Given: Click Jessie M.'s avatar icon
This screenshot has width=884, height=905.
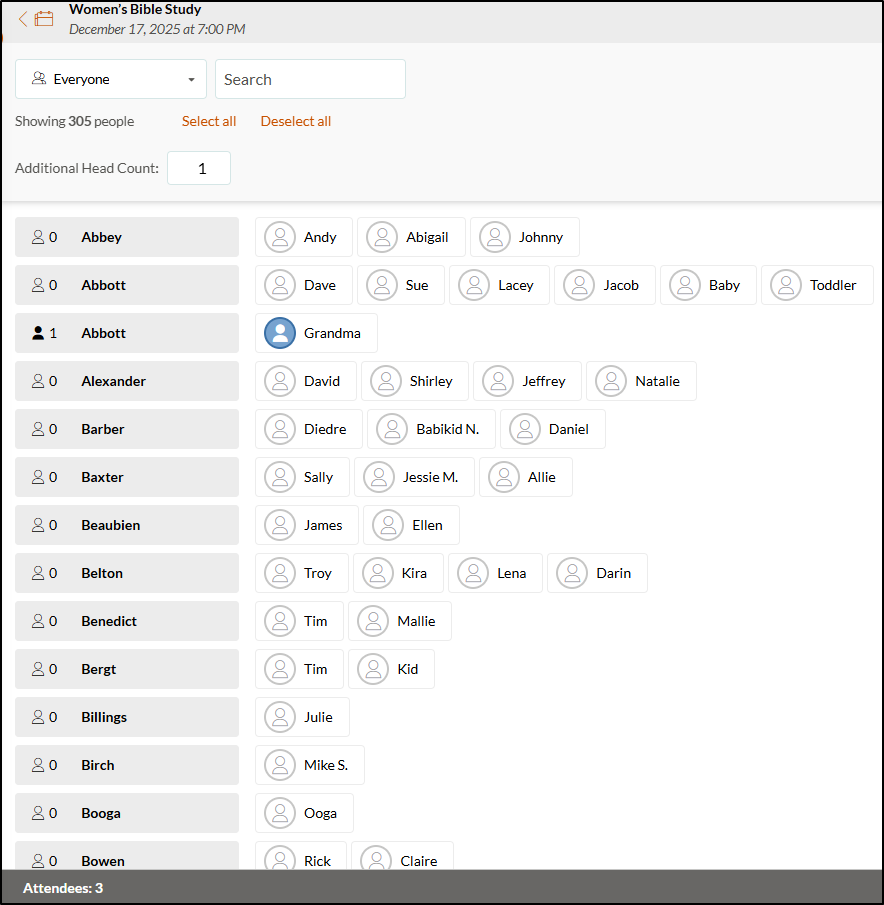Looking at the screenshot, I should (x=379, y=477).
